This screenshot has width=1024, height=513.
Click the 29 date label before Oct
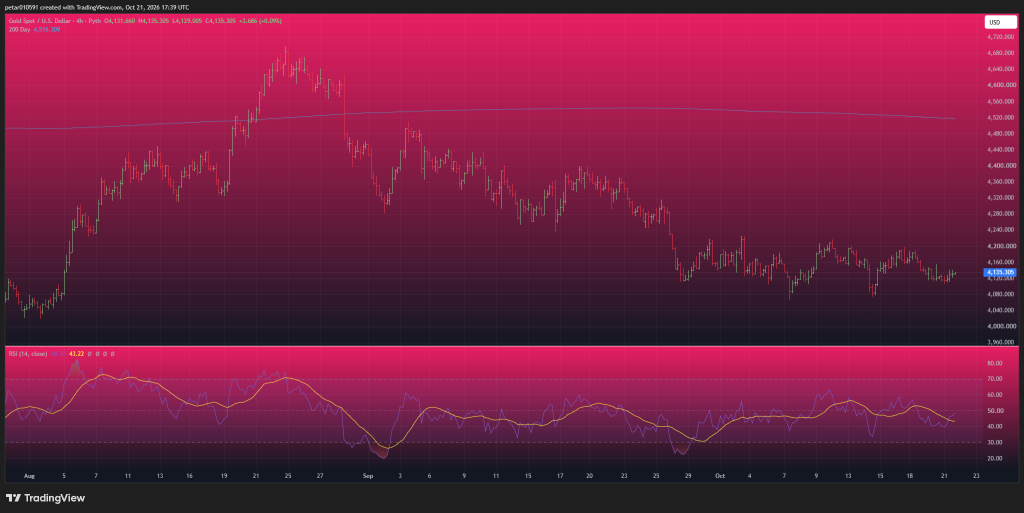pos(688,476)
